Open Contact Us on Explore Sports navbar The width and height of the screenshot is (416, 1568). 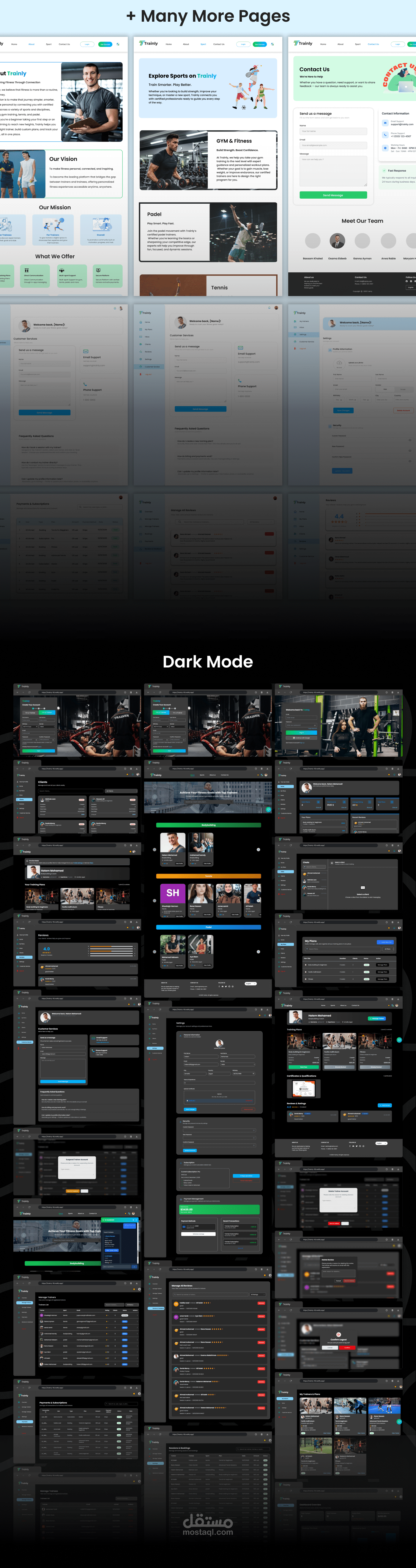219,44
